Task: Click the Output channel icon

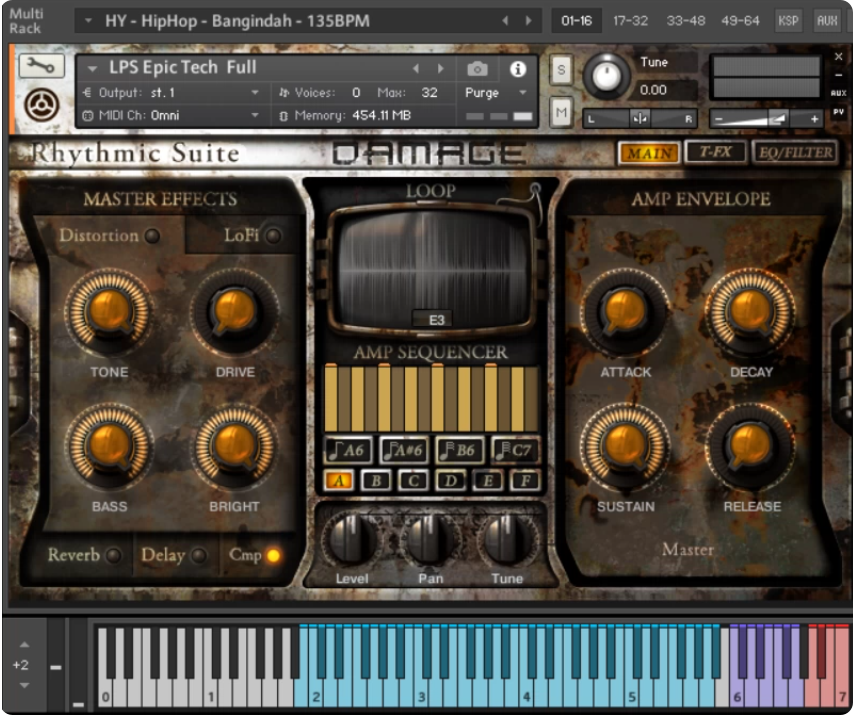Action: (x=86, y=93)
